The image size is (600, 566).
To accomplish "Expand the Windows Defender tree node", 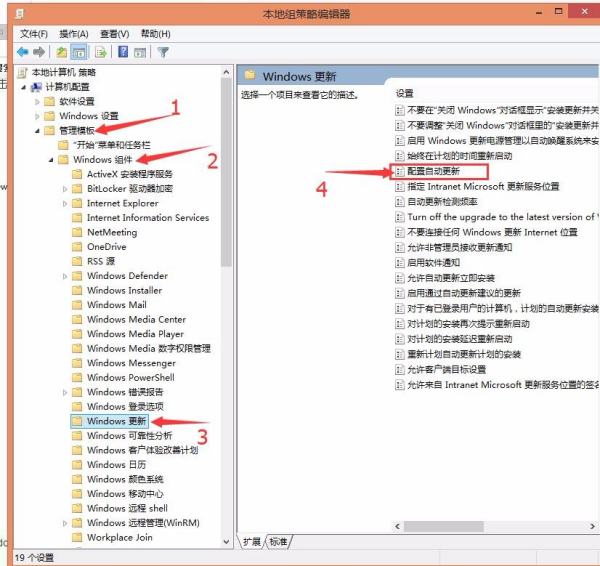I will tap(65, 276).
